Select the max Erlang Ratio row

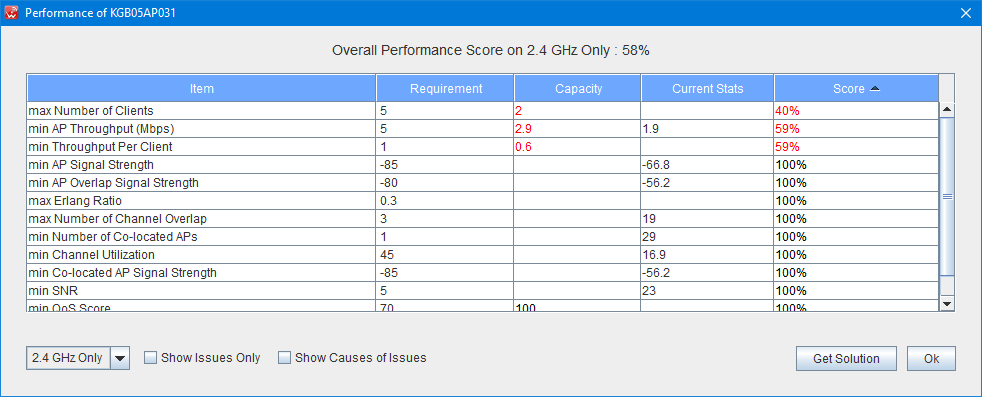[x=483, y=201]
